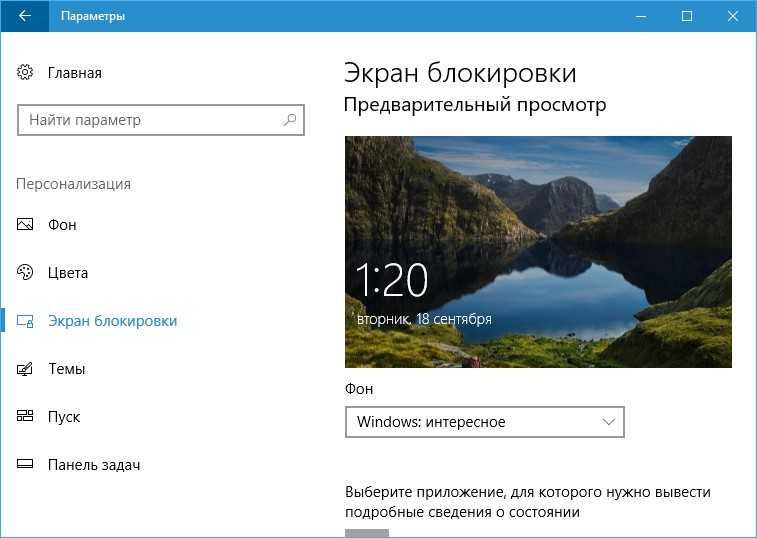This screenshot has height=538, width=757.
Task: Select Экран блокировки in the sidebar
Action: (112, 321)
